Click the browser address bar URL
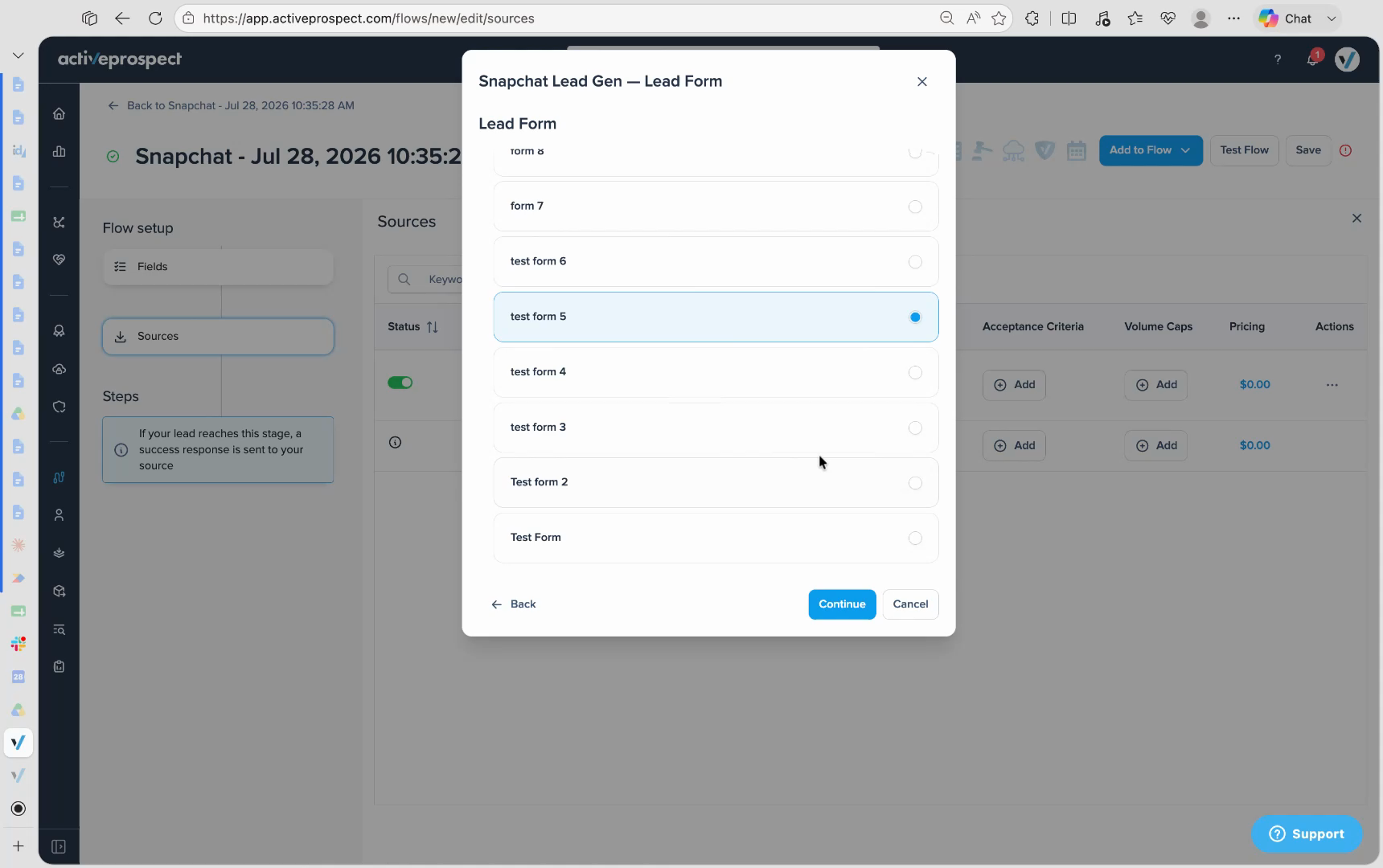The width and height of the screenshot is (1383, 868). click(x=368, y=18)
